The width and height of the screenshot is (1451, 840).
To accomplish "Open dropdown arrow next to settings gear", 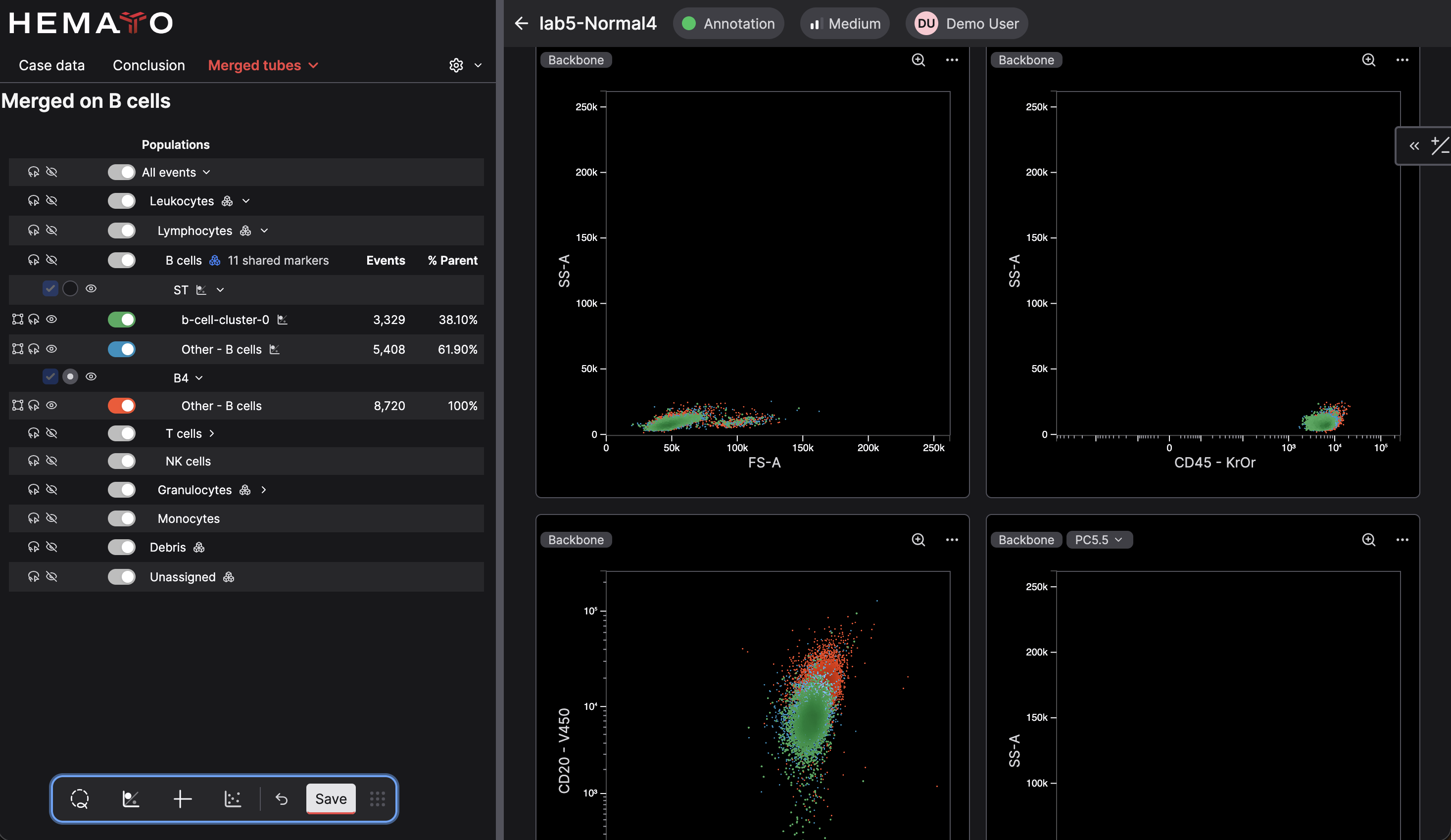I will 478,65.
